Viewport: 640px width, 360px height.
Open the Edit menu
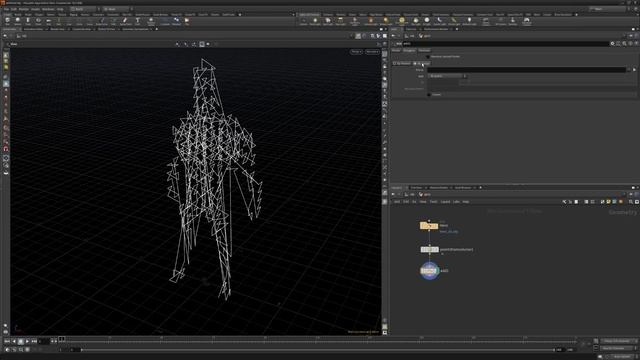click(x=14, y=9)
